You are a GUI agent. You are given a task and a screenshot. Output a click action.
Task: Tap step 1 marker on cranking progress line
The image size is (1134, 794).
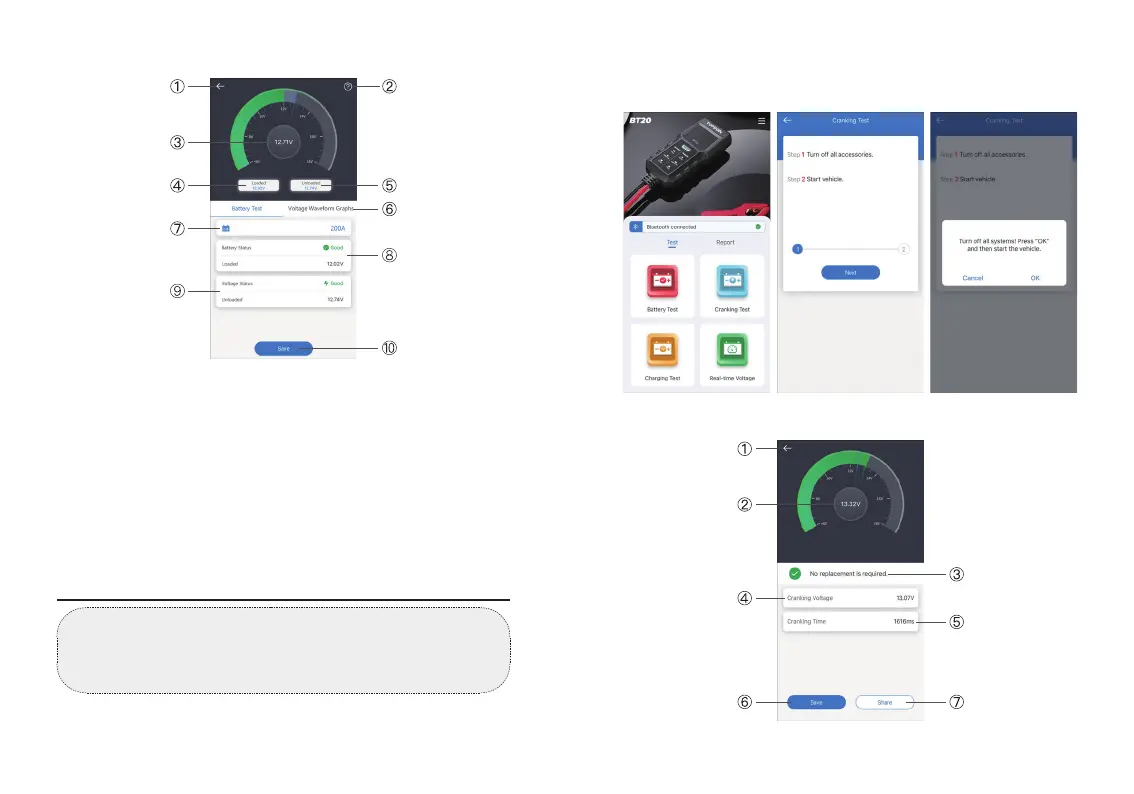click(x=798, y=249)
